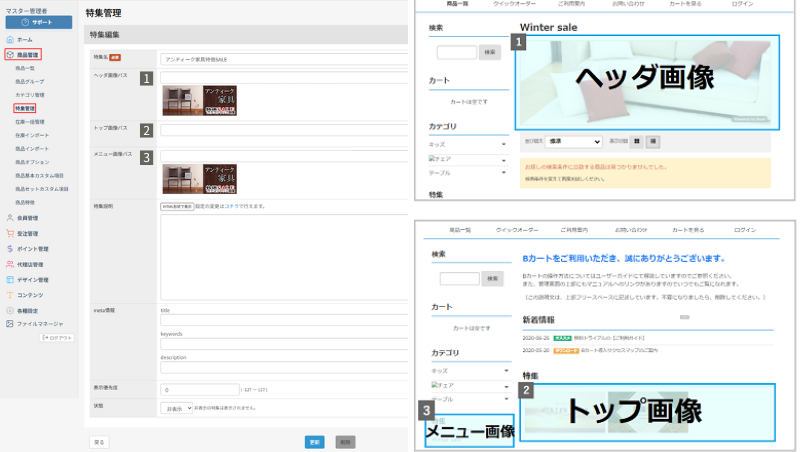
Task: Click the ヘッダ画像 furniture thumbnail preview
Action: (198, 99)
